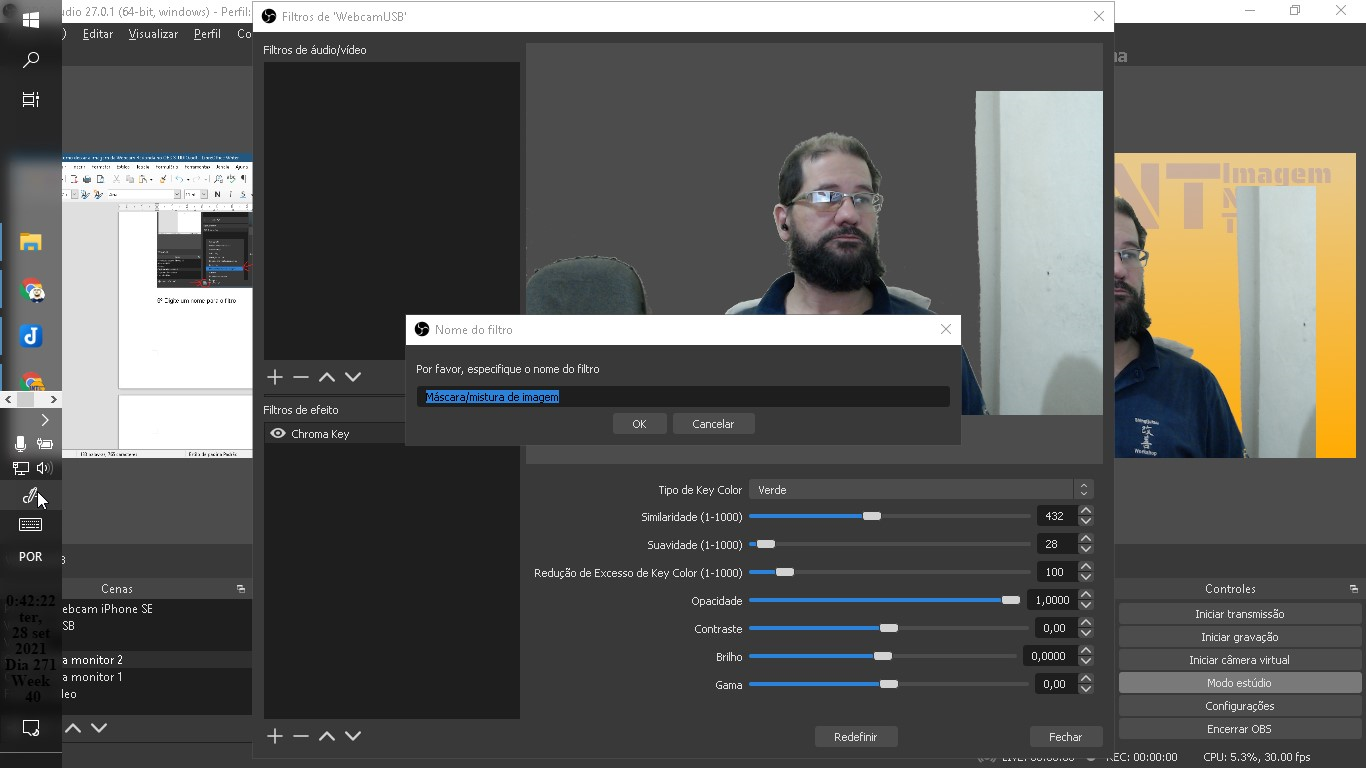Image resolution: width=1366 pixels, height=768 pixels.
Task: Increase Similaridade using the stepper arrow
Action: 1086,510
